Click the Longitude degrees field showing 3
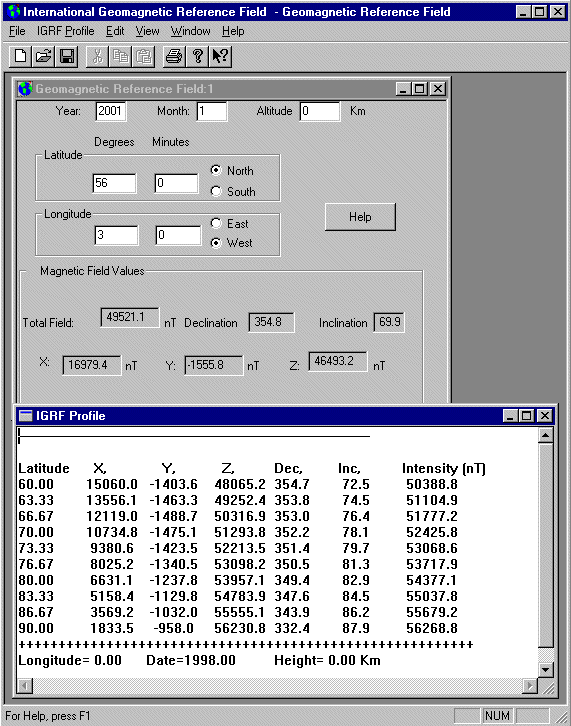571x726 pixels. point(116,235)
